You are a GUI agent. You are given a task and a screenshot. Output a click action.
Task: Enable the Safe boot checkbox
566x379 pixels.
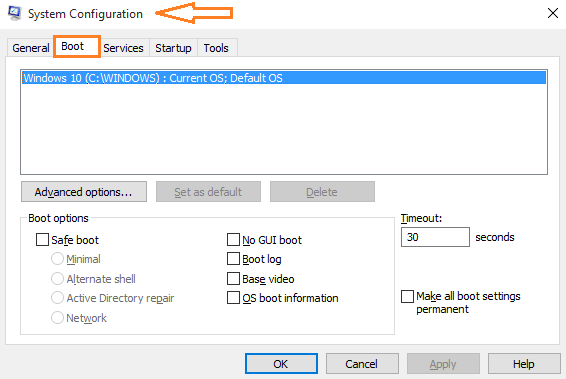coord(42,239)
